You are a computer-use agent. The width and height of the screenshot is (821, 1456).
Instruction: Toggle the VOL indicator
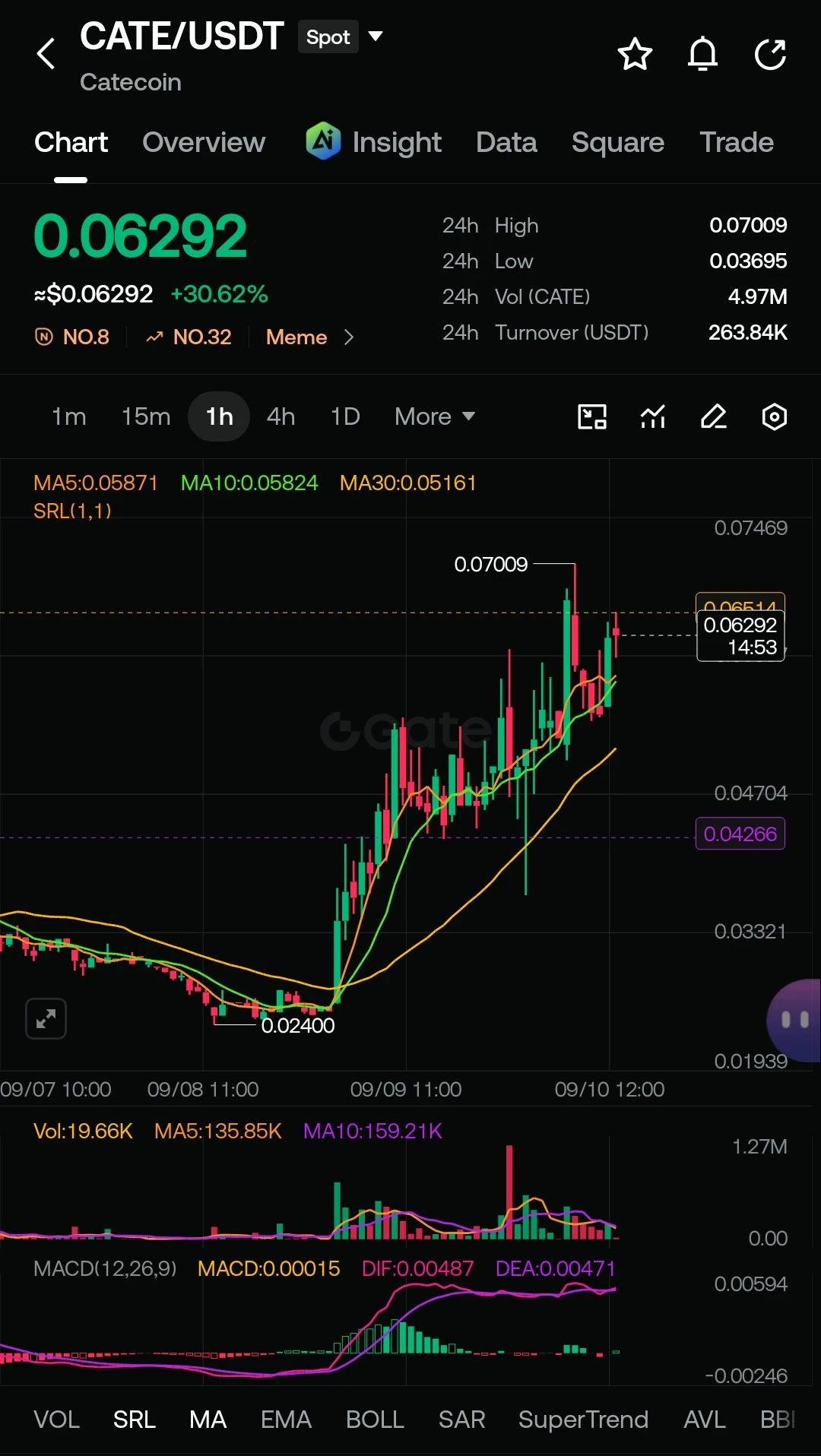click(x=56, y=1420)
